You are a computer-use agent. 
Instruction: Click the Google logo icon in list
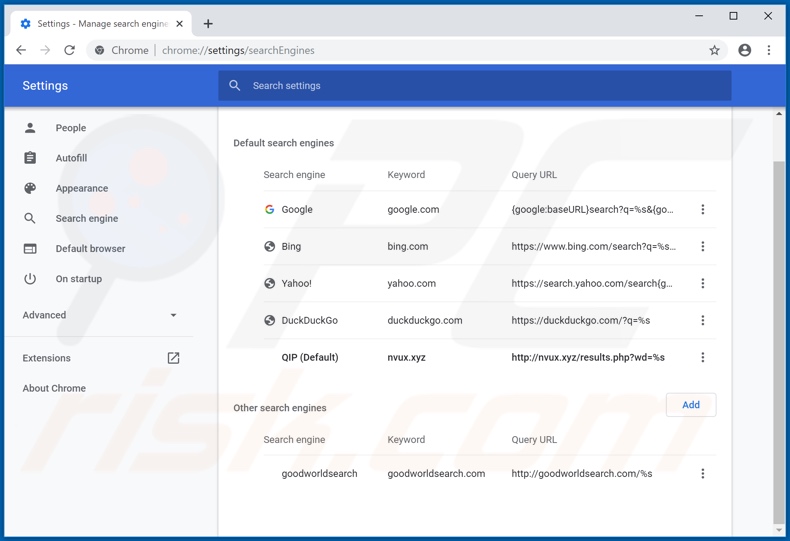(x=270, y=210)
